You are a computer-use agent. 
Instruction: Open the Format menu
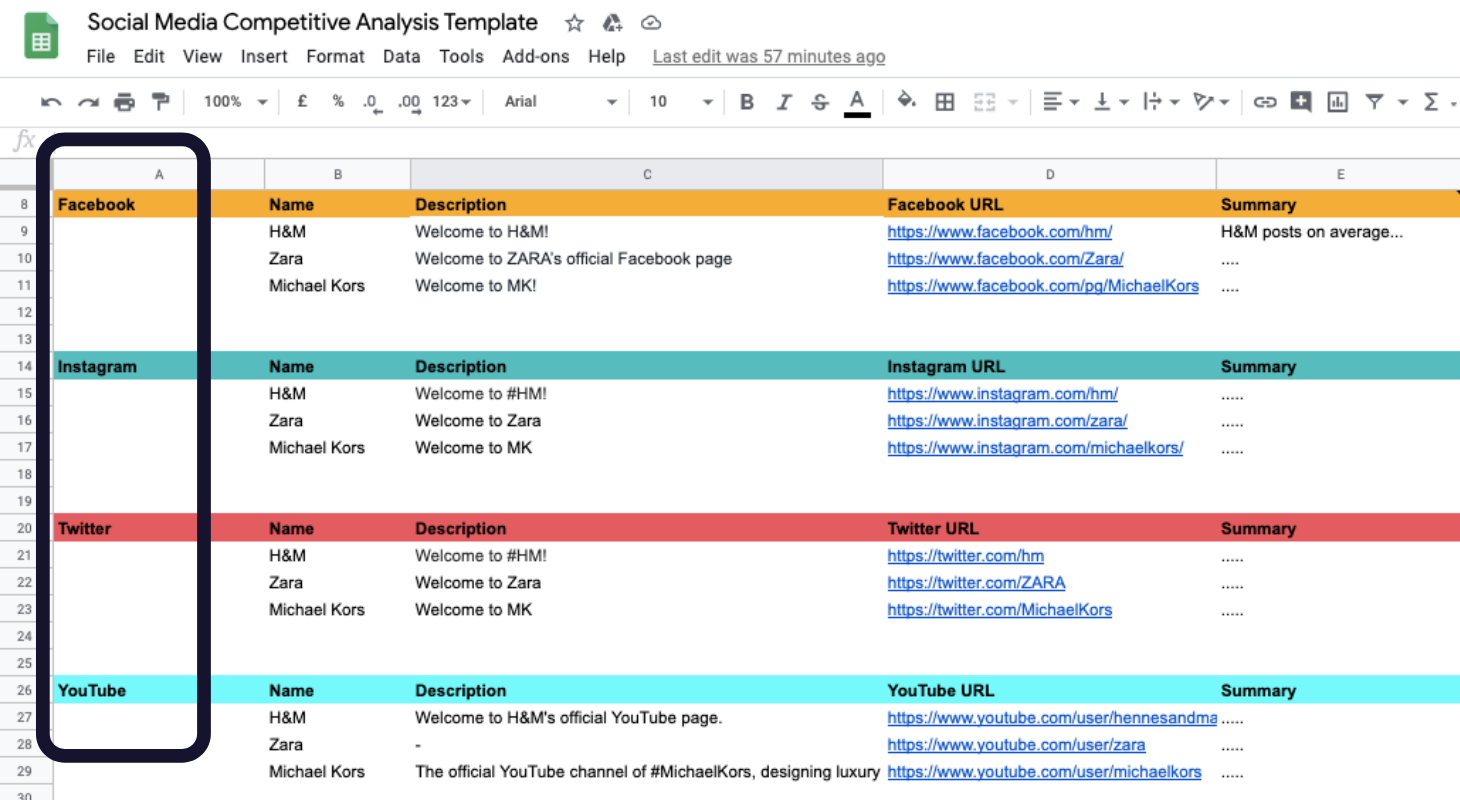pos(335,57)
